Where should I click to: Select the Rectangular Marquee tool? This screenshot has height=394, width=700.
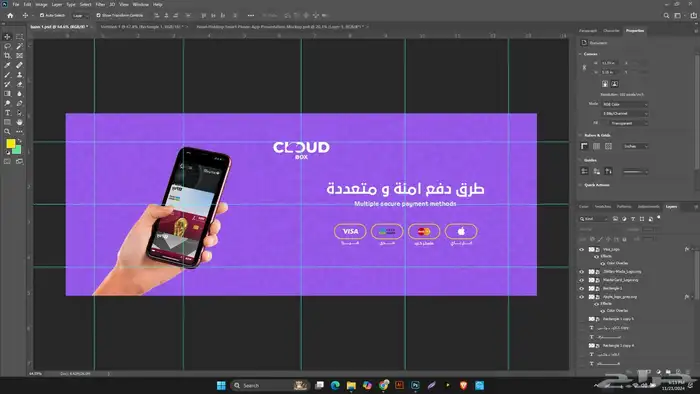(x=19, y=37)
